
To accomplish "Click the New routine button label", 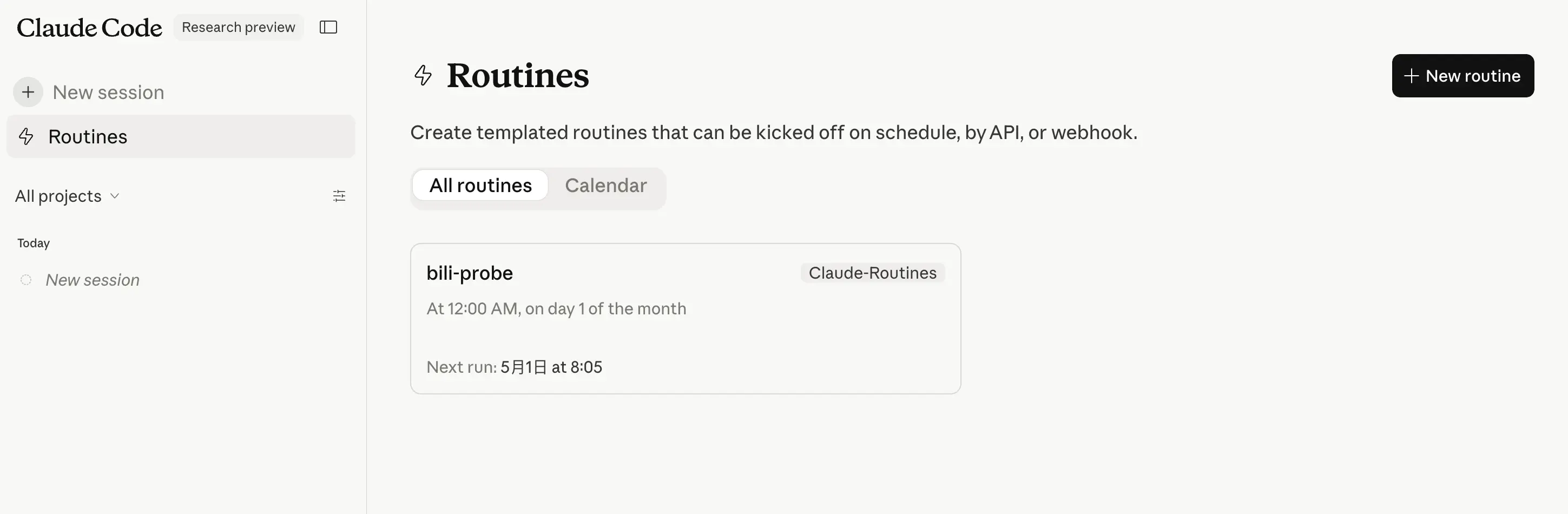I will (1472, 76).
